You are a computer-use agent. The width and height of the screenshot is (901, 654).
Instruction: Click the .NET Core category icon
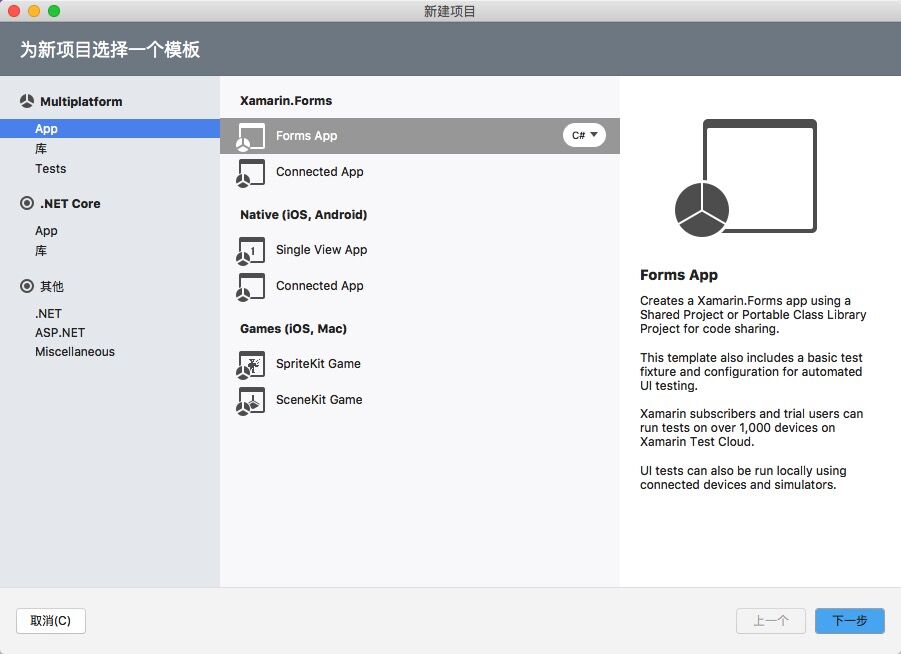pyautogui.click(x=26, y=203)
